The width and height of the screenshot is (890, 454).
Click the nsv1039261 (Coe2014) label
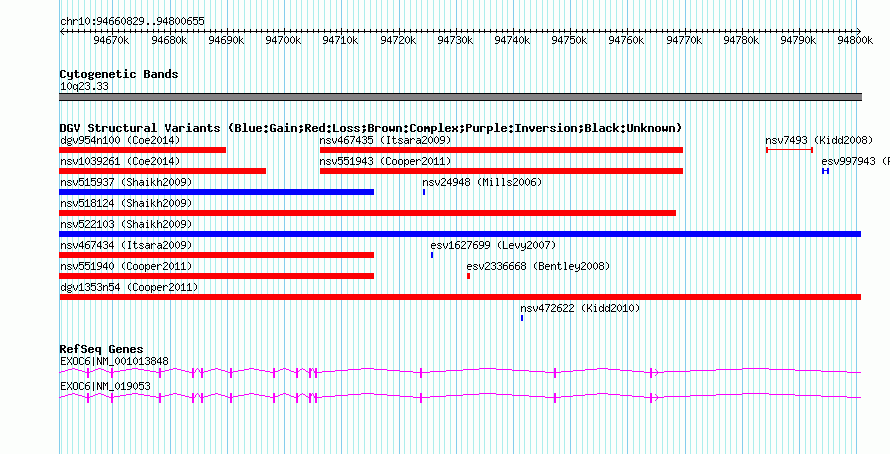pyautogui.click(x=120, y=161)
